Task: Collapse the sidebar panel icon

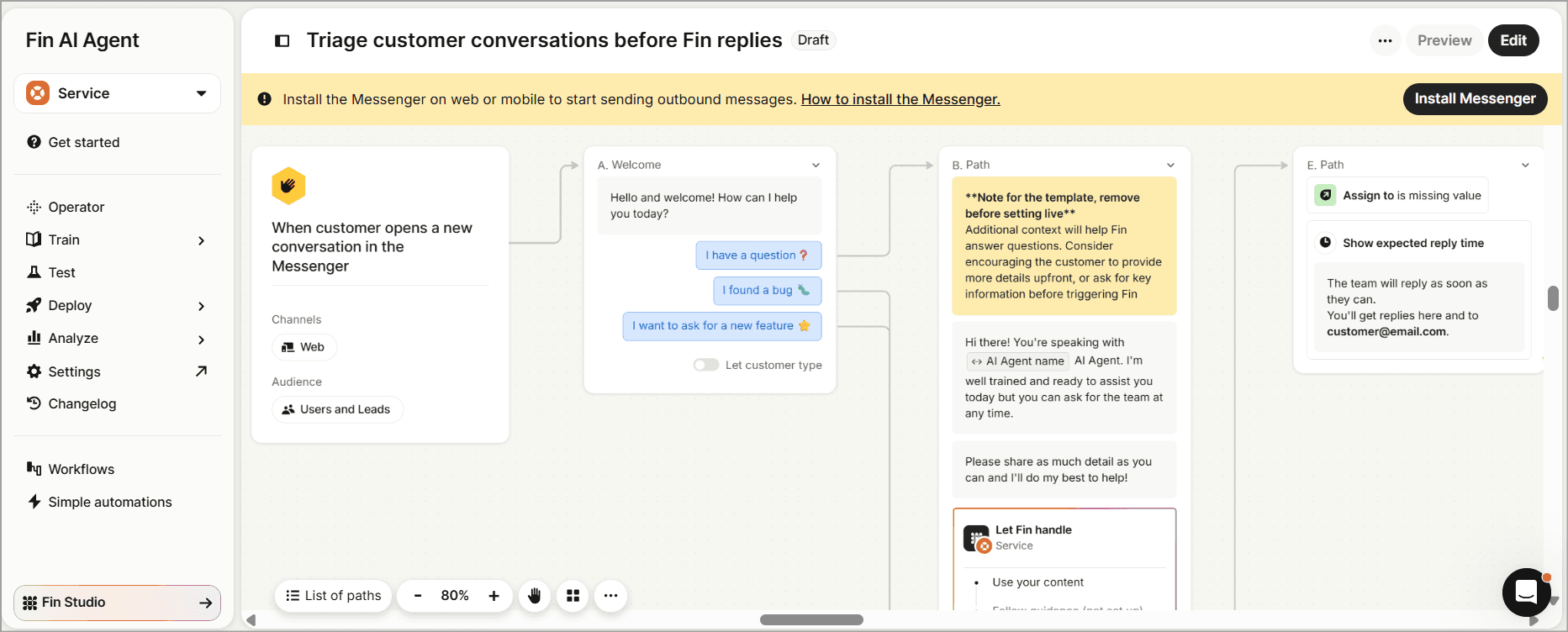Action: [282, 40]
